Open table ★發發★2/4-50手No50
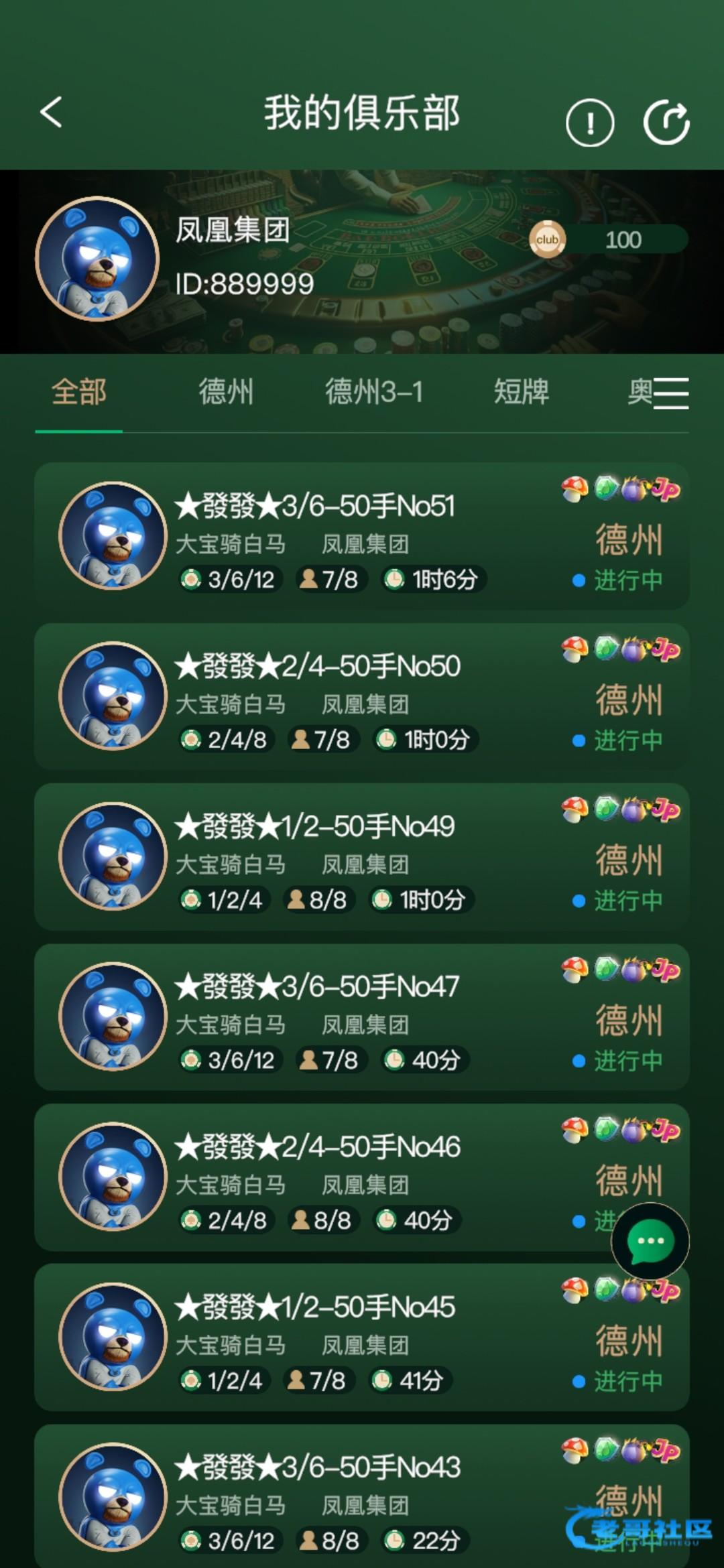The width and height of the screenshot is (724, 1568). [361, 696]
